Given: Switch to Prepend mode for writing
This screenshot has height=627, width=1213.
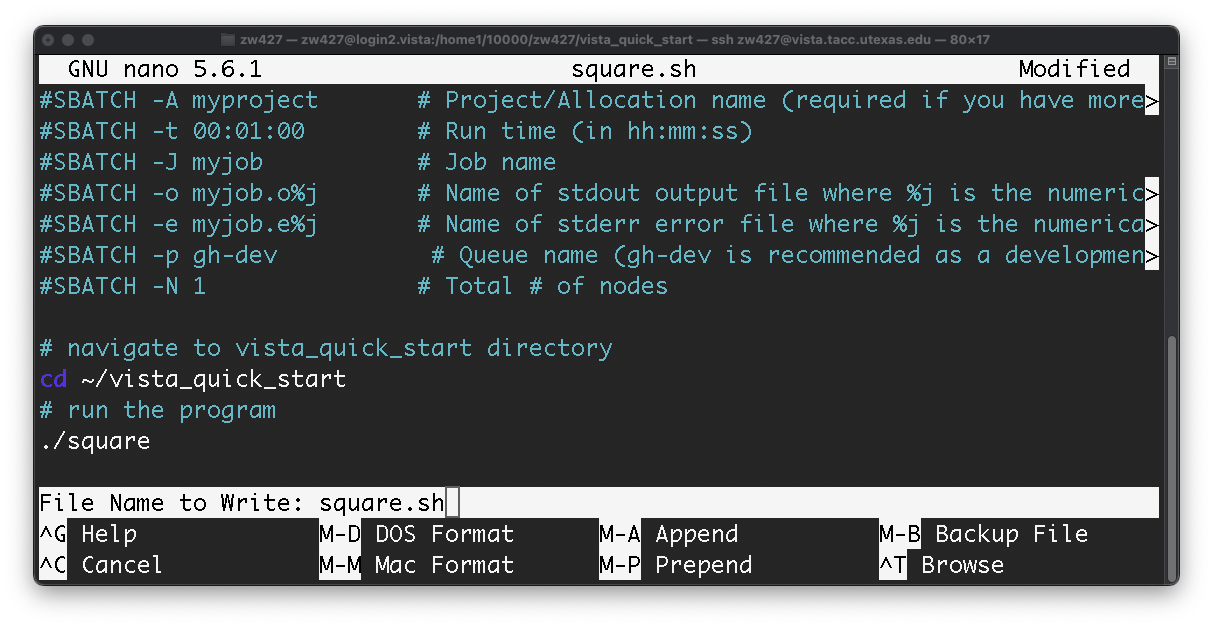Looking at the screenshot, I should (703, 564).
